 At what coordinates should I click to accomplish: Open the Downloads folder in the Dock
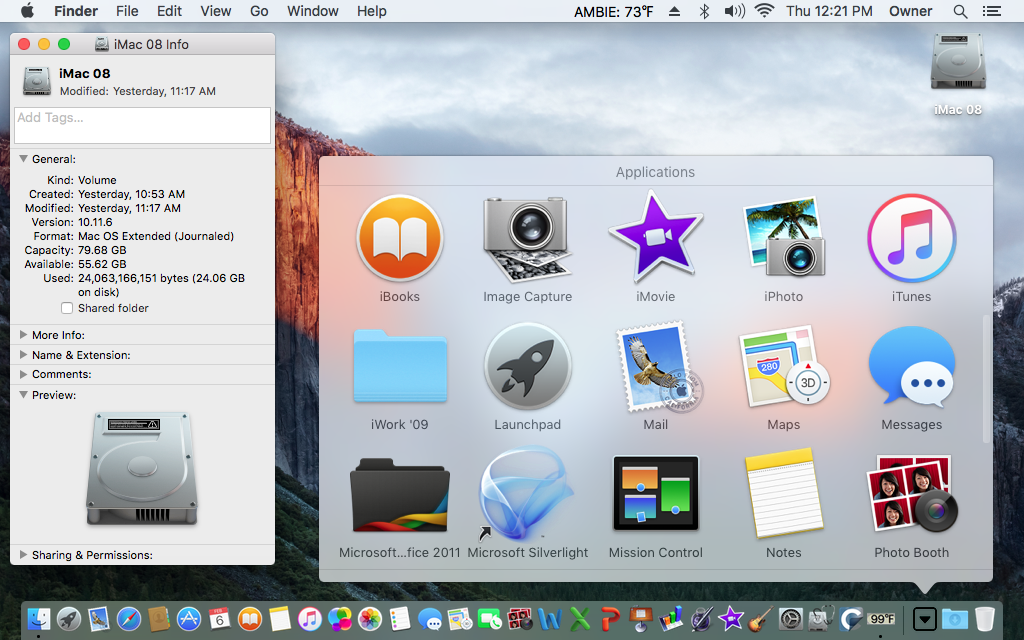coord(954,618)
